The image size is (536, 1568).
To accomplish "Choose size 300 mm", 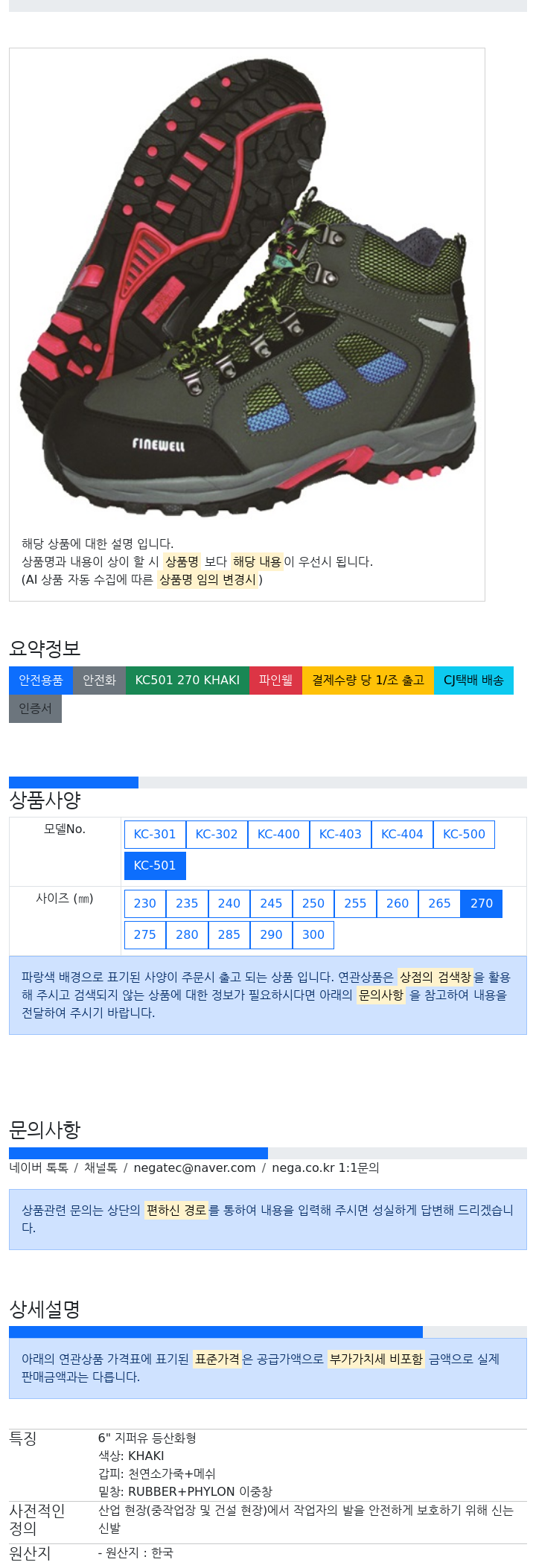I will (313, 934).
